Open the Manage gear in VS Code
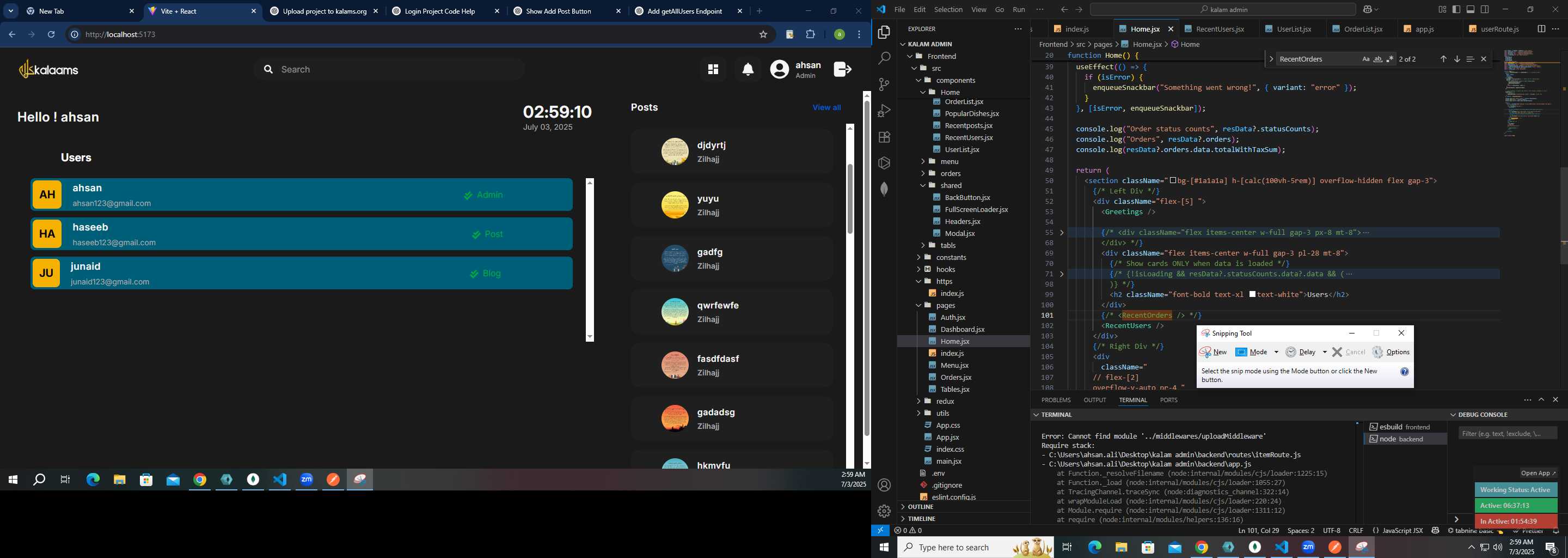Viewport: 1568px width, 558px height. [884, 511]
